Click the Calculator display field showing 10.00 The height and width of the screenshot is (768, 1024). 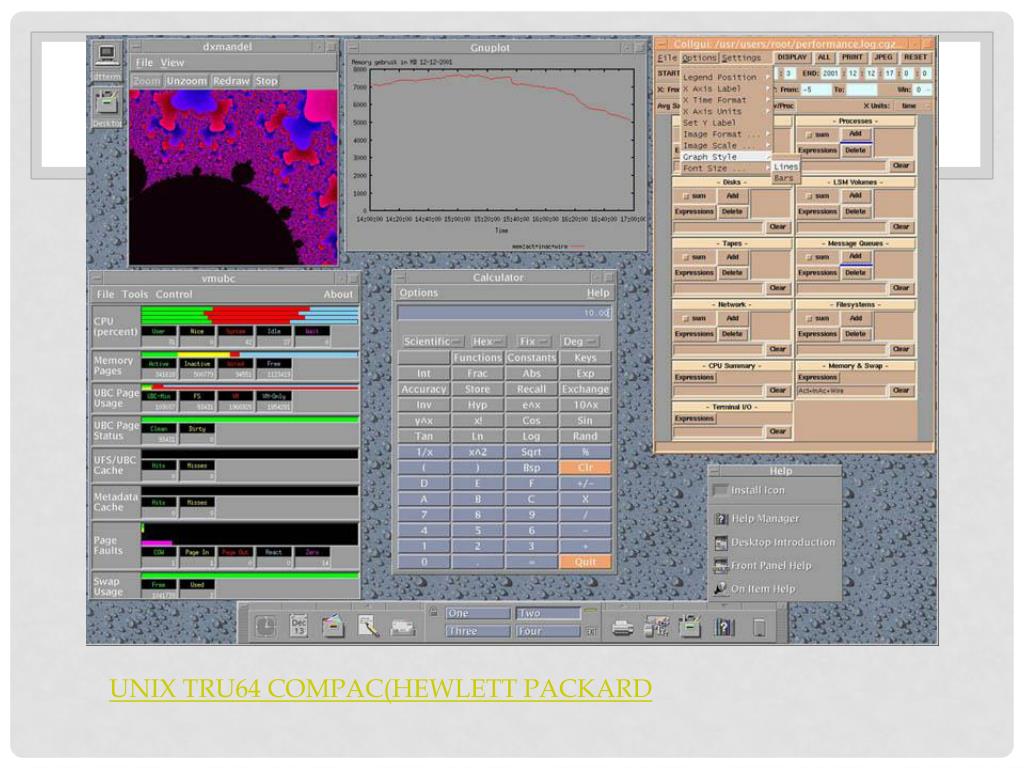pos(504,313)
